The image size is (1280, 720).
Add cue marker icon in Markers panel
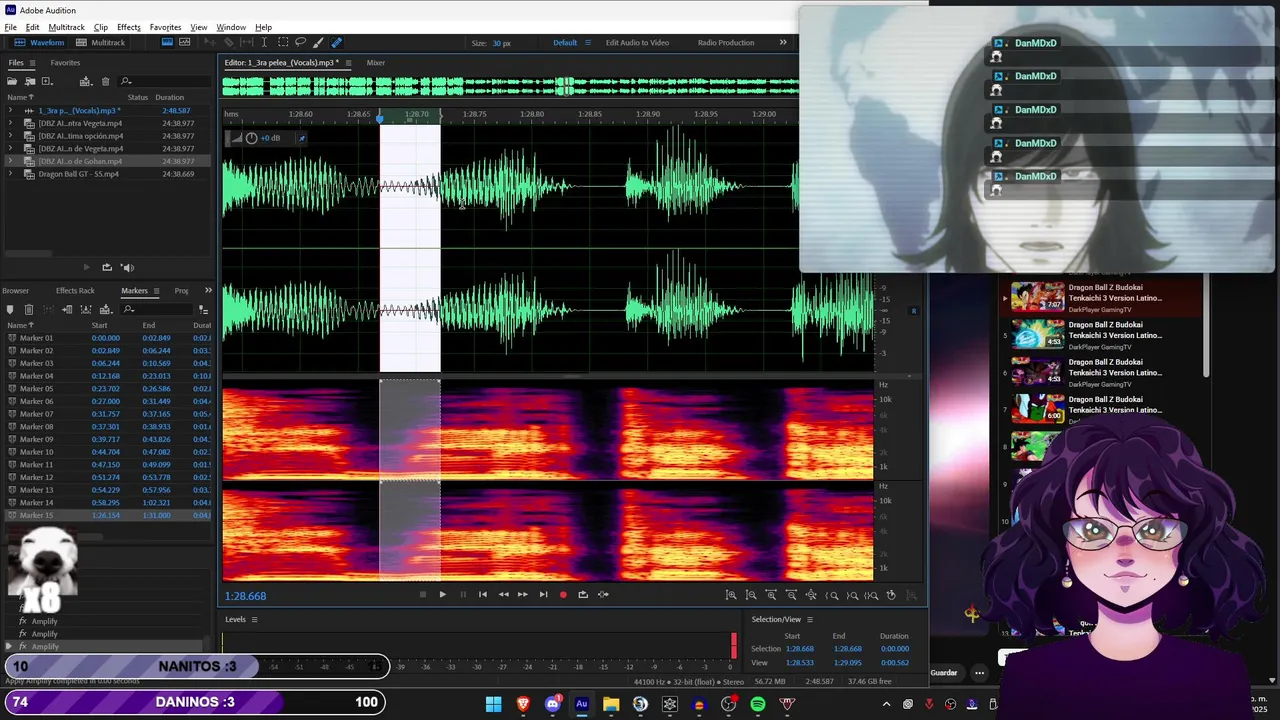click(x=10, y=310)
